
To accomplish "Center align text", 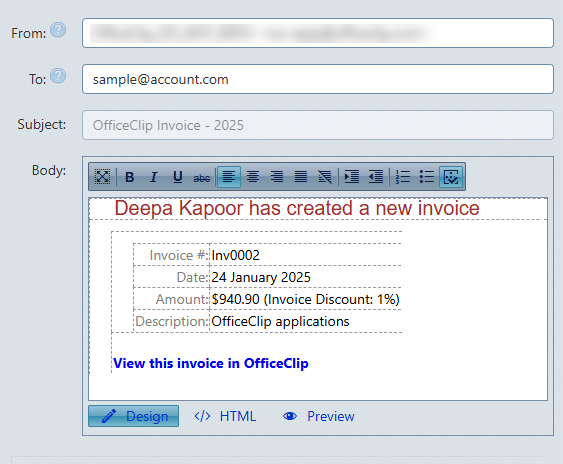I will point(253,177).
